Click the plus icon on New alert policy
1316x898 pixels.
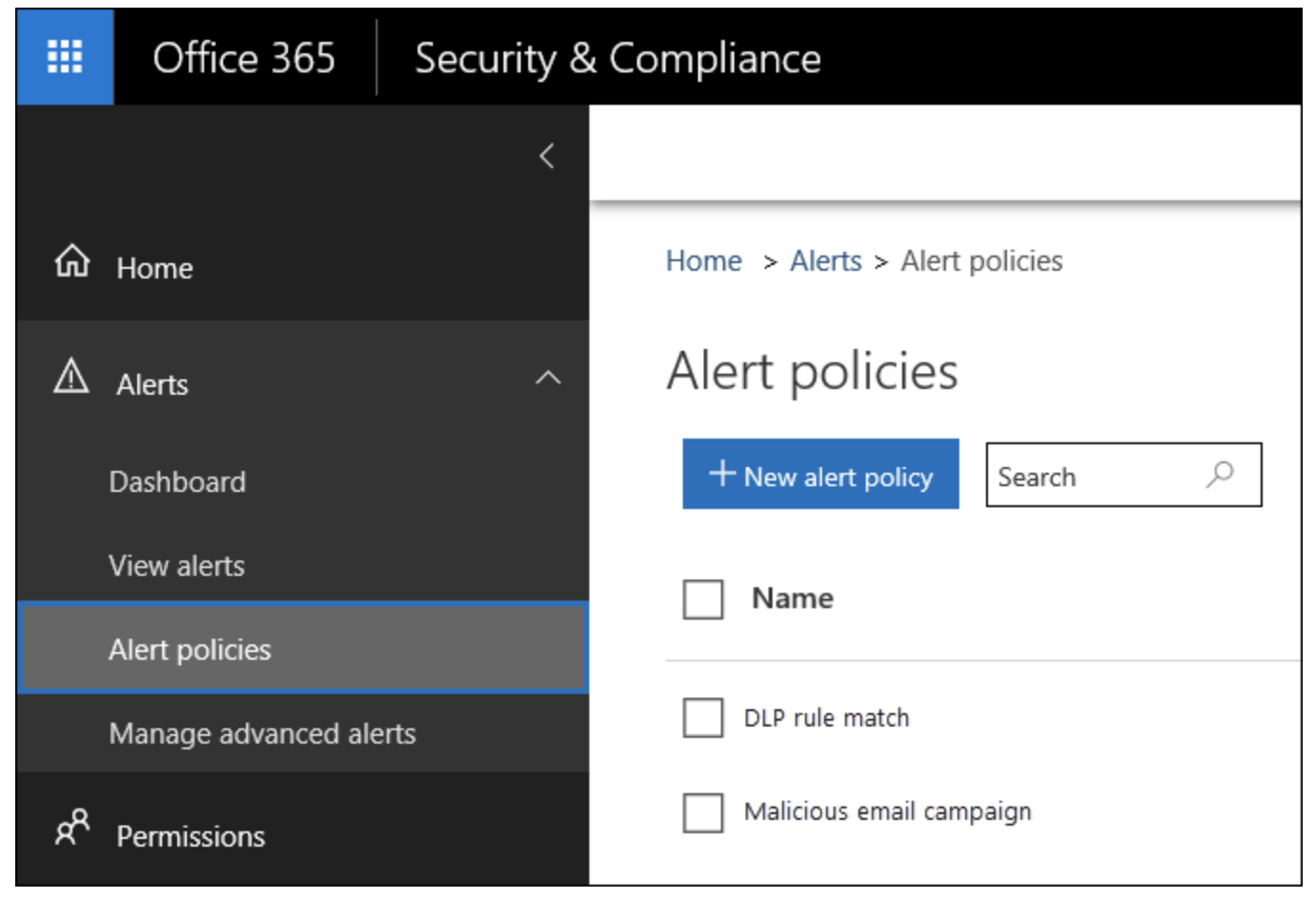[x=722, y=473]
